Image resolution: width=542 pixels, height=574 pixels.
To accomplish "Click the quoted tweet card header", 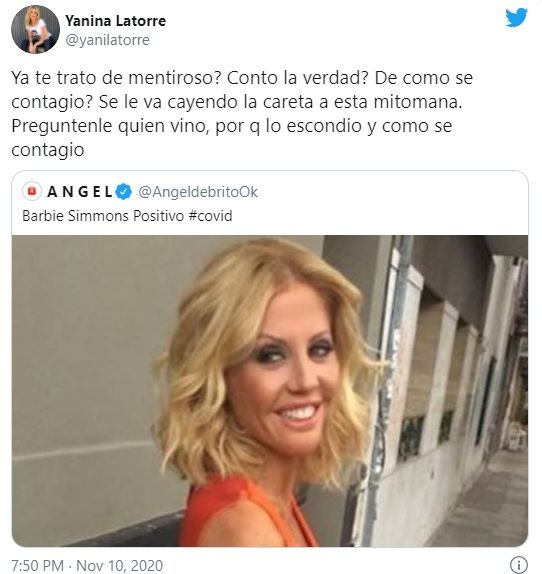I will 270,203.
